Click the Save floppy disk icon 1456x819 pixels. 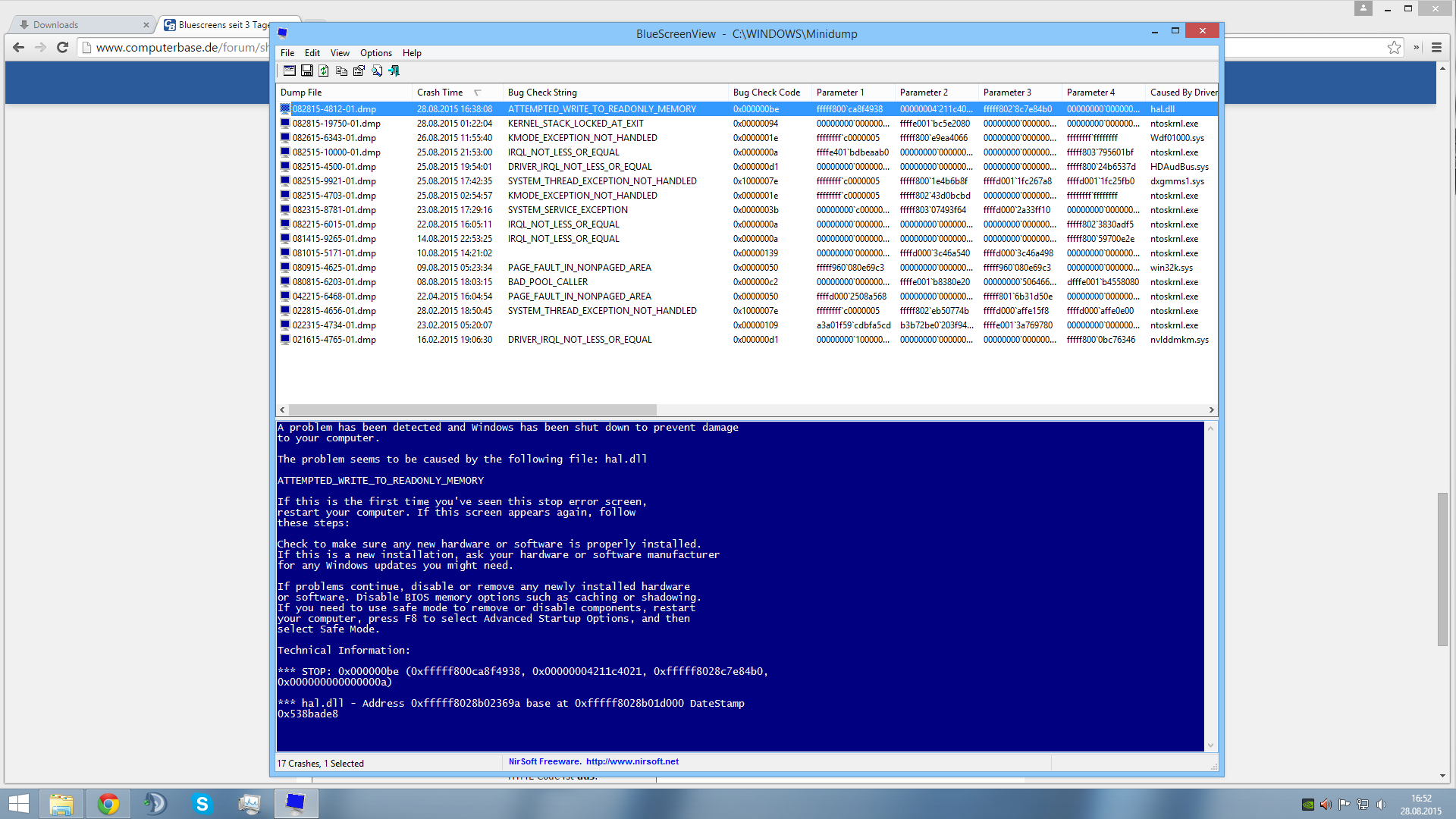(306, 71)
